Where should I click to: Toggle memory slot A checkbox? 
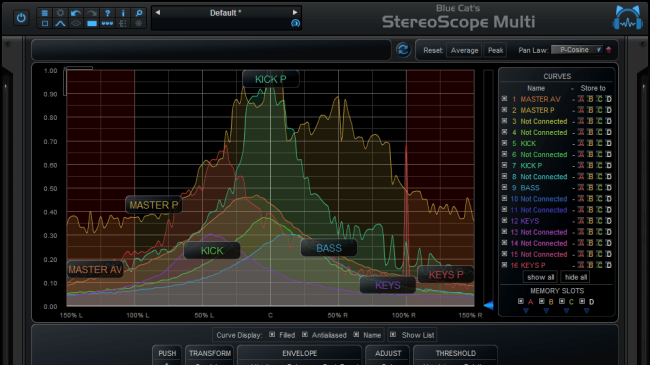pos(521,301)
